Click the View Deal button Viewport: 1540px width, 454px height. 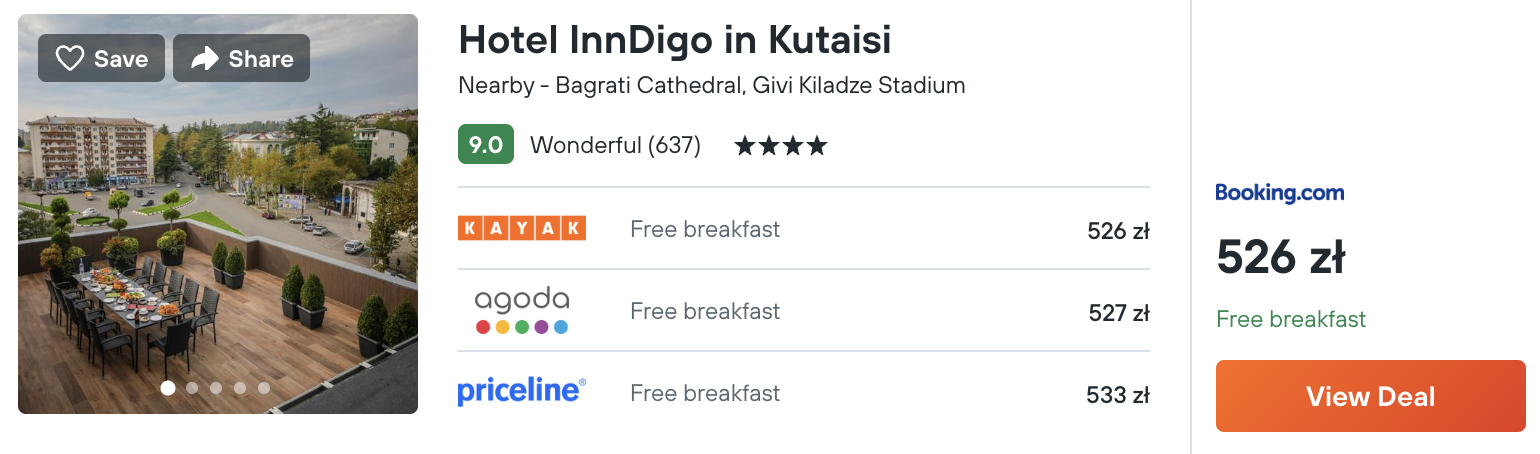point(1371,396)
